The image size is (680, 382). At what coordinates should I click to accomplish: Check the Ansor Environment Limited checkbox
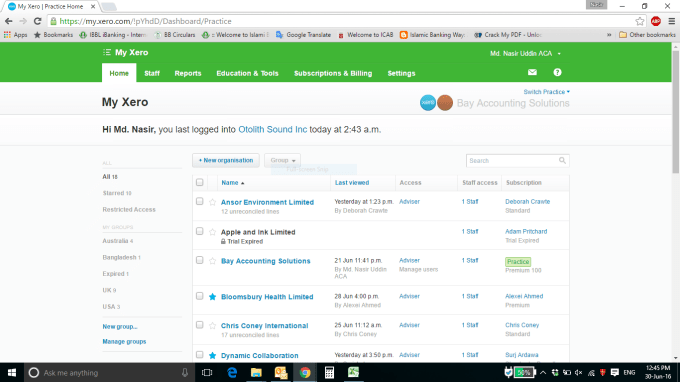click(199, 202)
